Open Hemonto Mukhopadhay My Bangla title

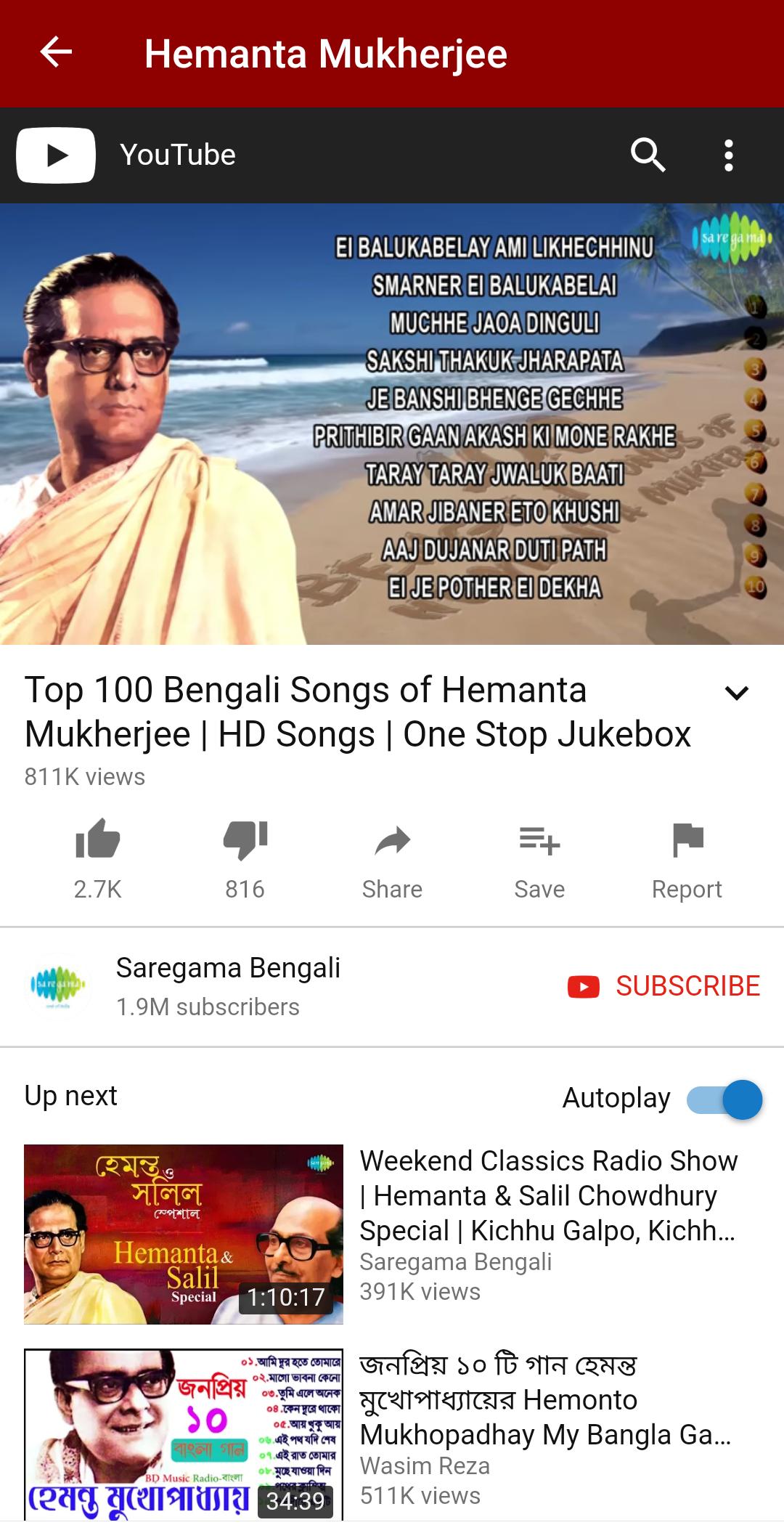(x=545, y=1399)
